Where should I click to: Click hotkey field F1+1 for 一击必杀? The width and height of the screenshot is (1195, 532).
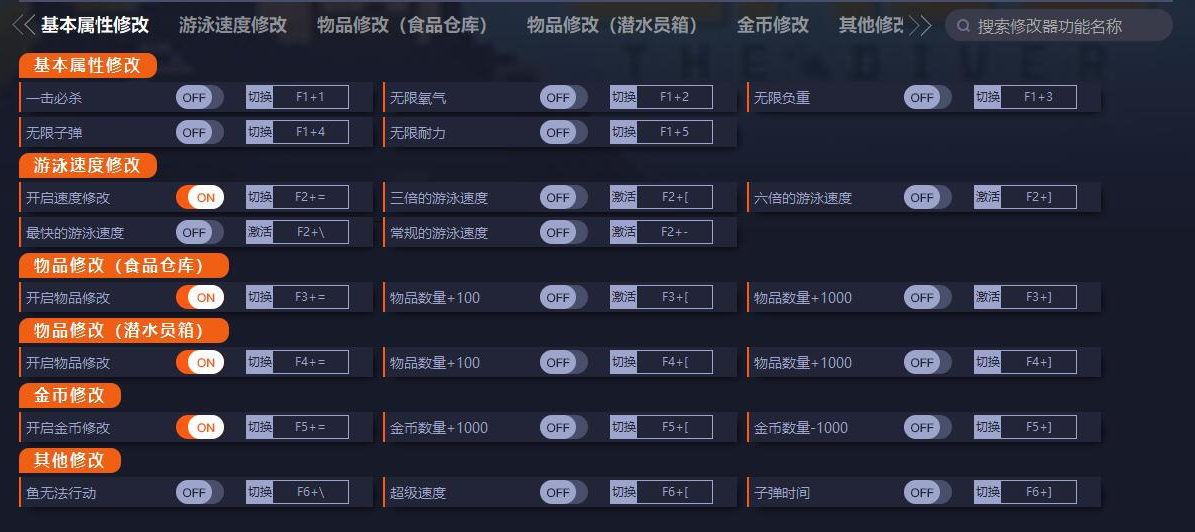(x=311, y=97)
